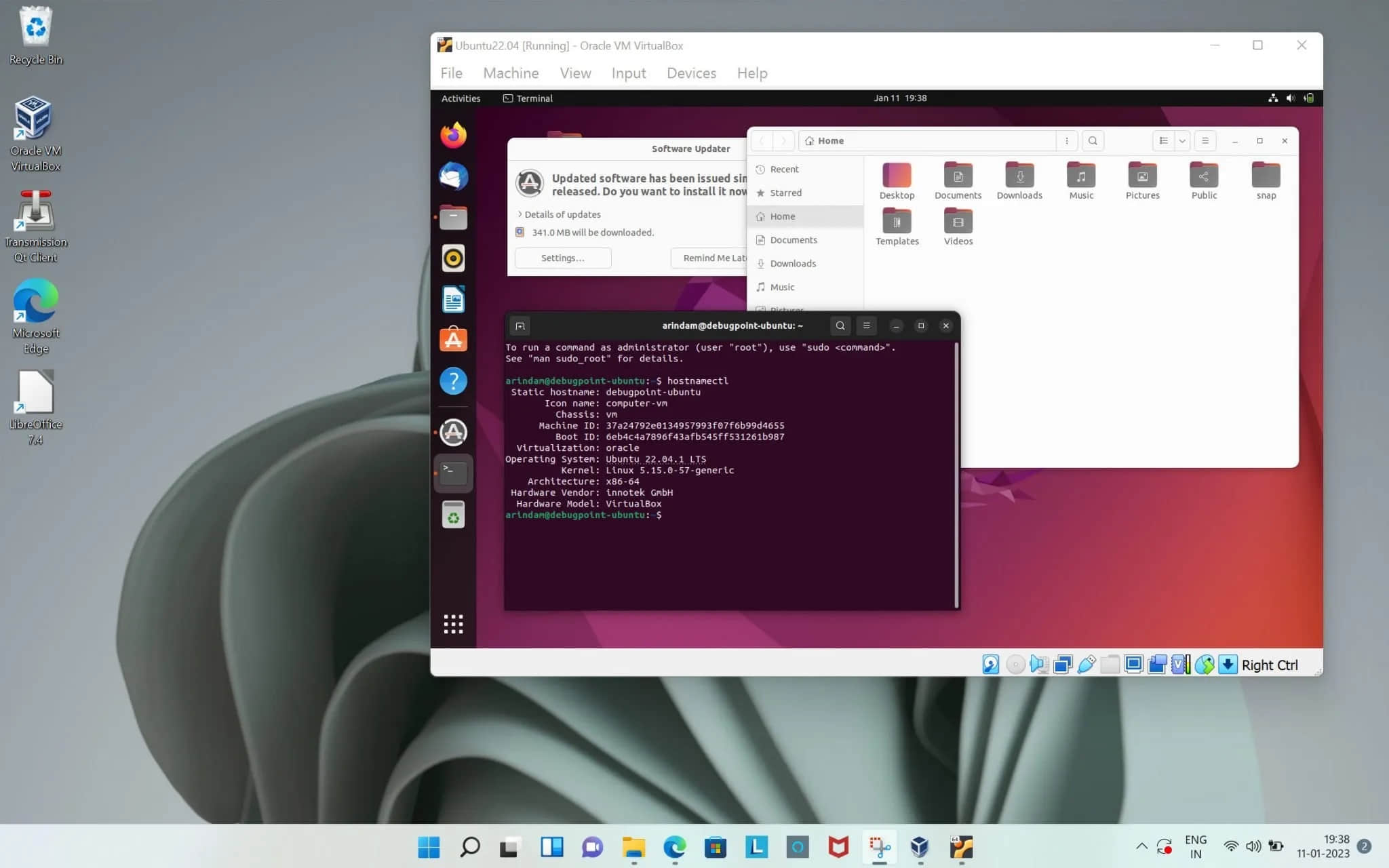Open the Software Updater settings

click(x=562, y=258)
